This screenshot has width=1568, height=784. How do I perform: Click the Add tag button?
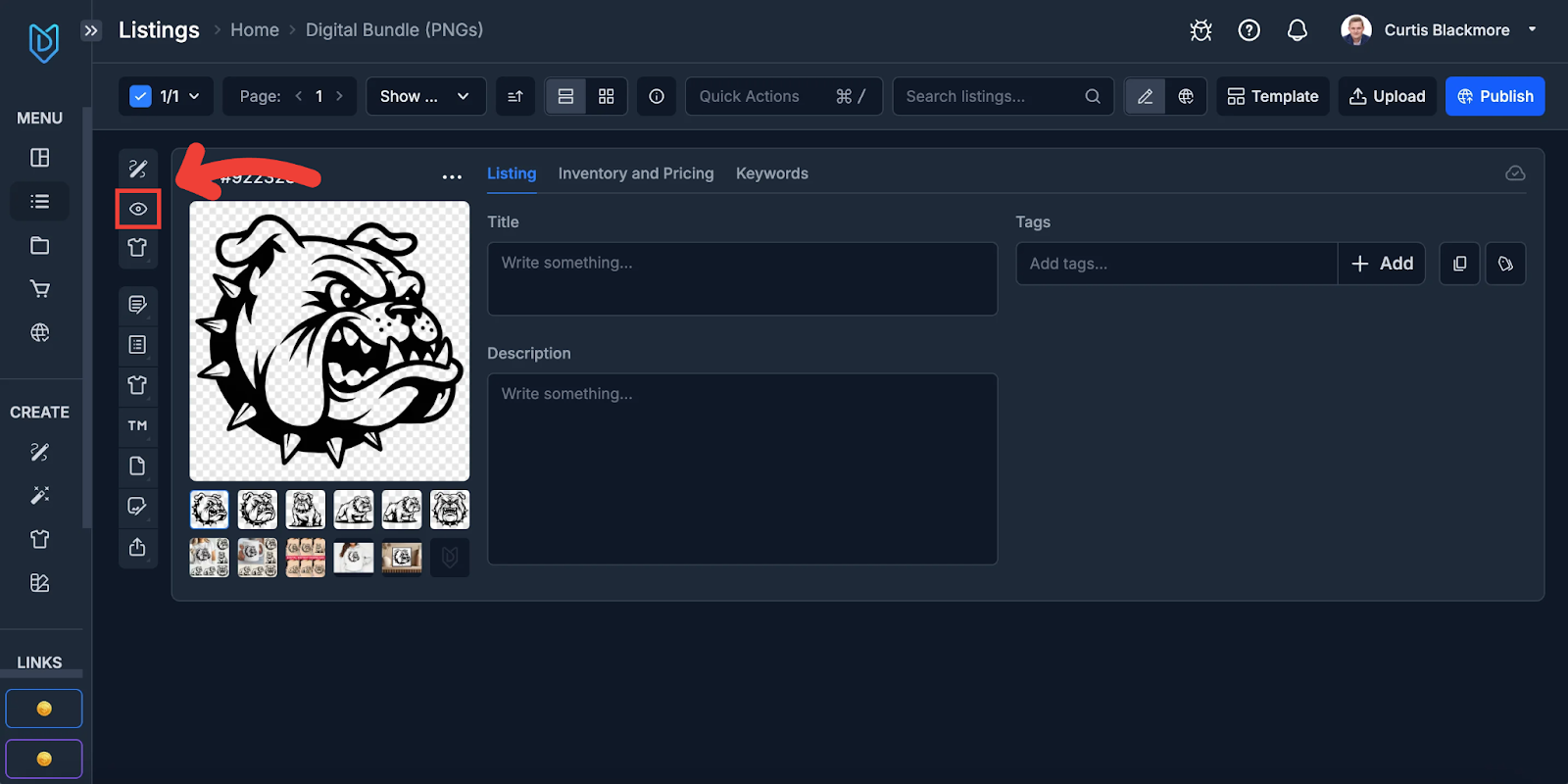(1382, 264)
